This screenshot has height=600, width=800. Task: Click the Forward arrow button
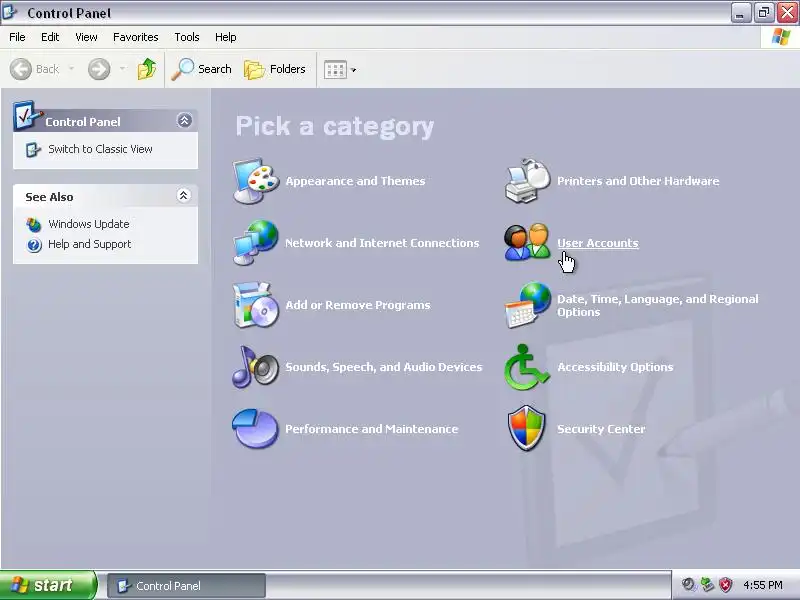click(x=99, y=69)
